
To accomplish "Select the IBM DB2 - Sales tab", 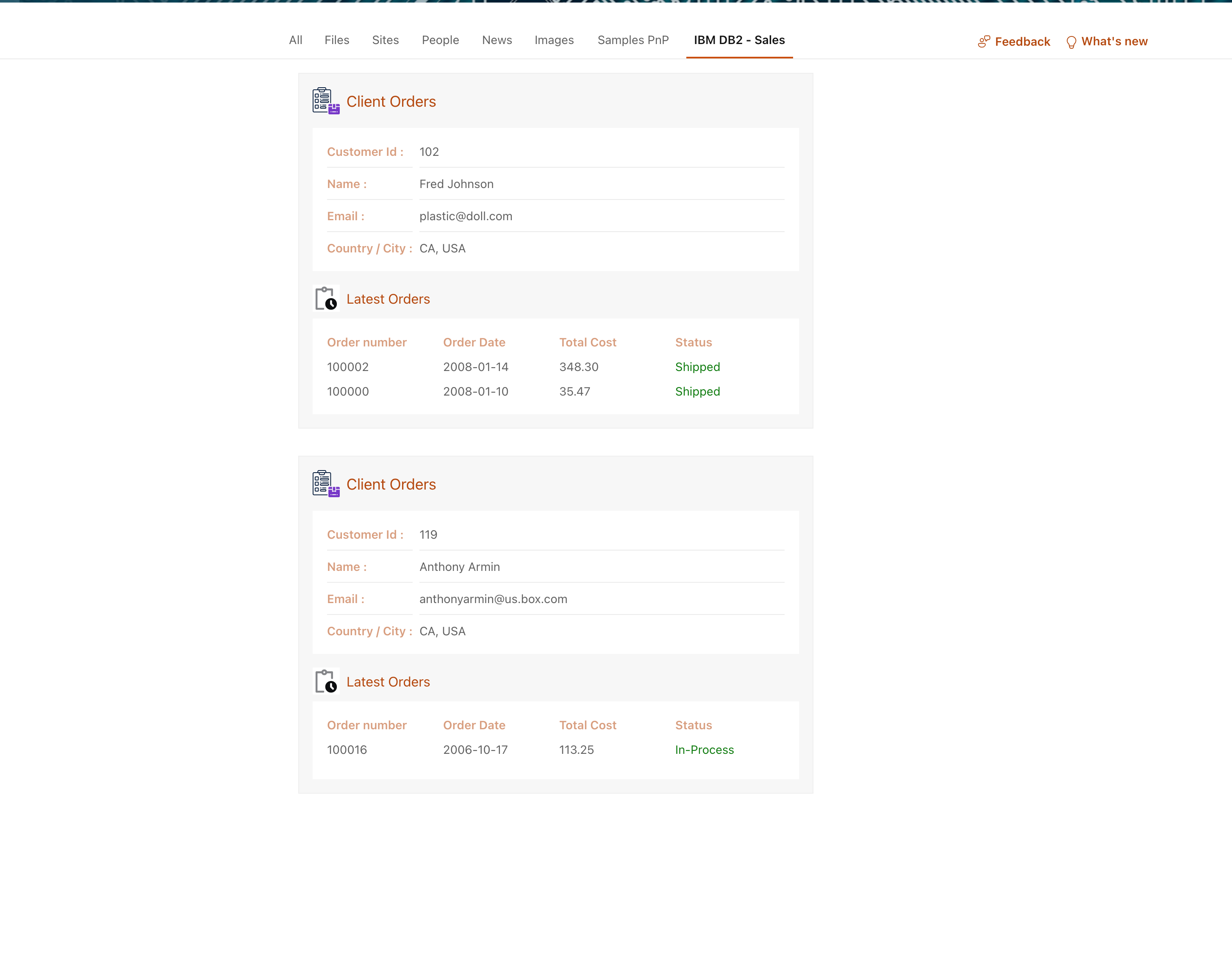I will click(x=739, y=40).
